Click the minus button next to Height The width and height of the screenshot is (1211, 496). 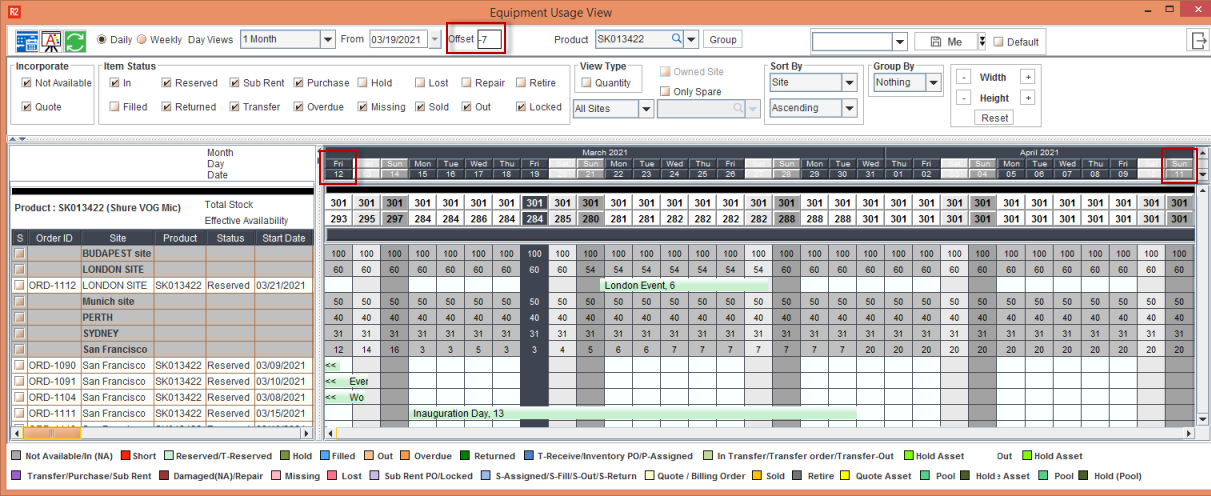click(x=962, y=98)
